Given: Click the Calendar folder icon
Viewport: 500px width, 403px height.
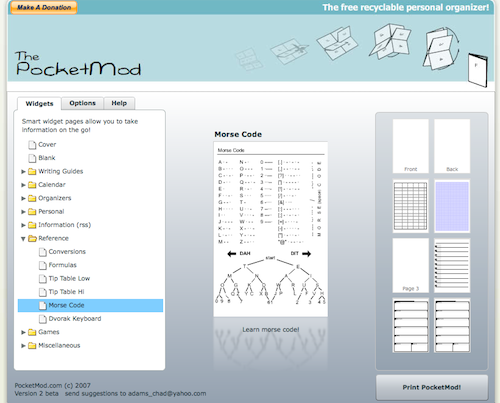Looking at the screenshot, I should (x=32, y=185).
